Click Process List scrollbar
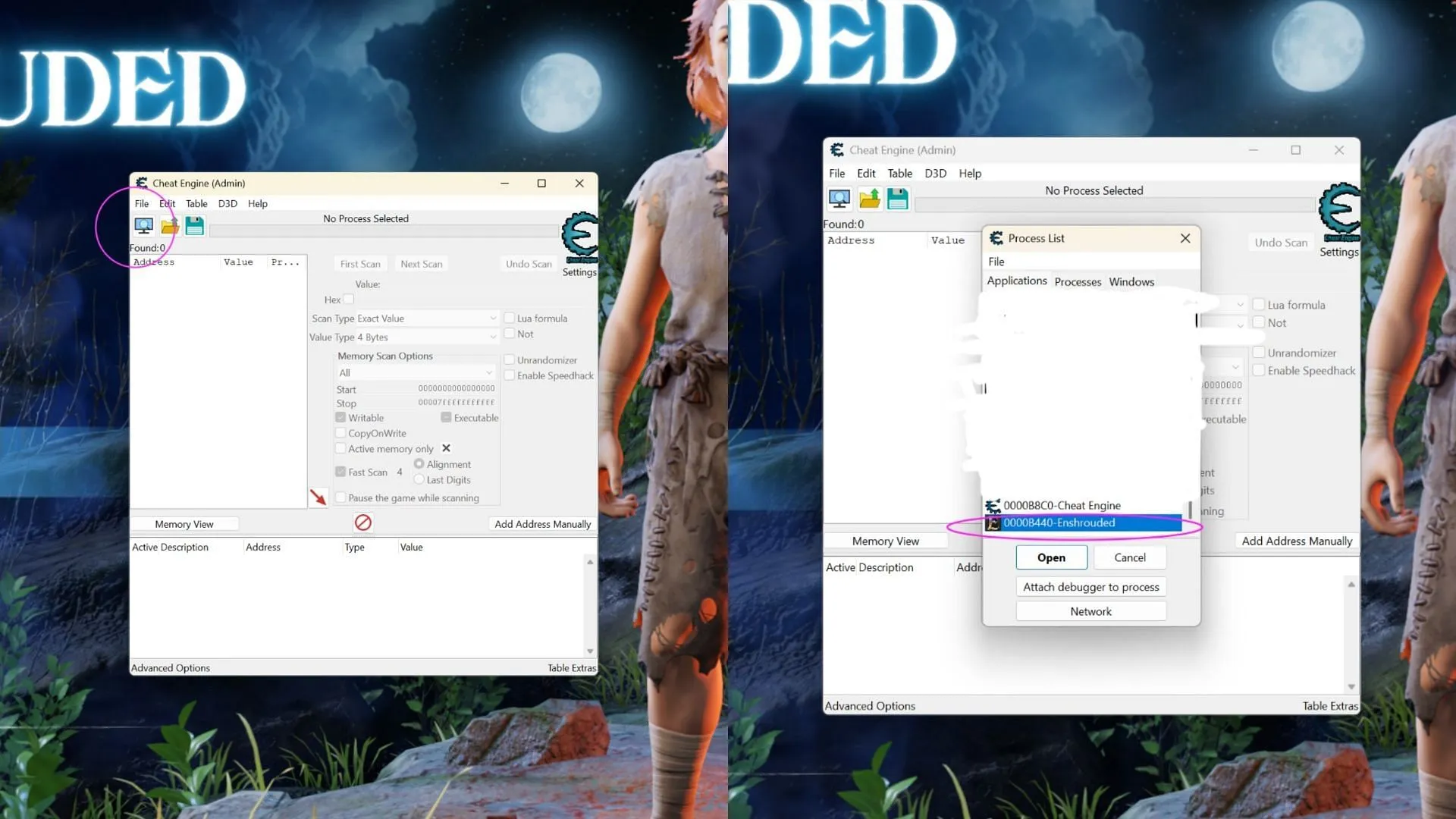1456x819 pixels. tap(1189, 510)
